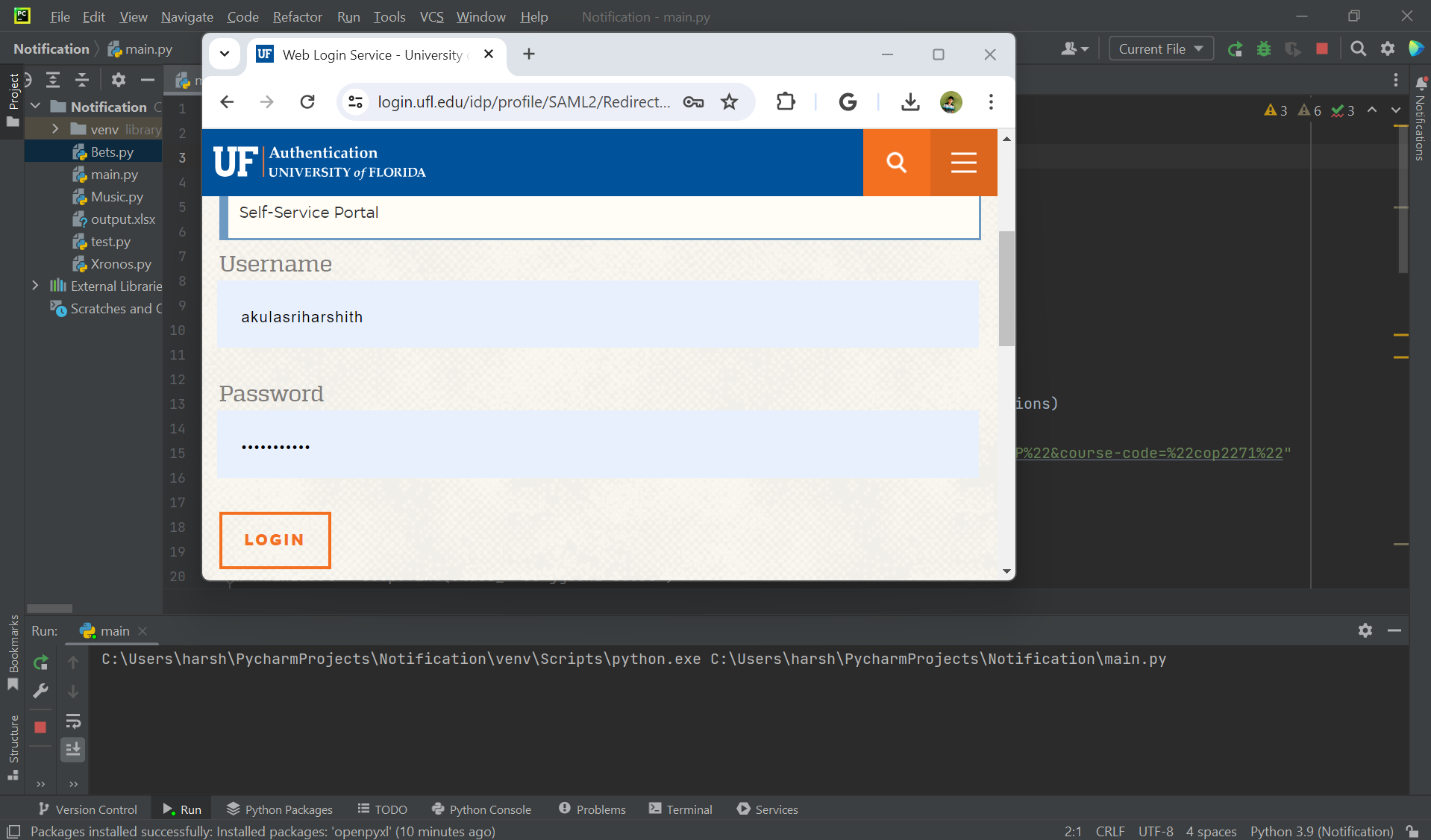
Task: Expand all in the Project tree
Action: click(53, 80)
